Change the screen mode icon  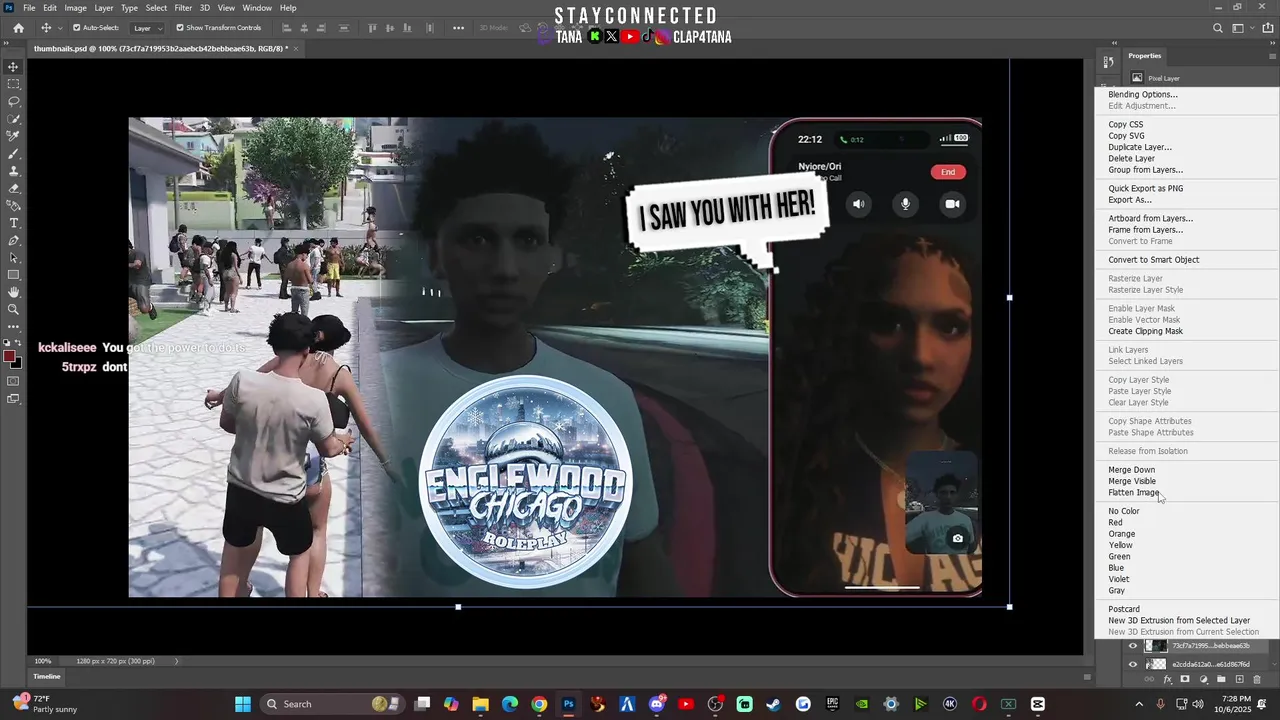coord(13,399)
